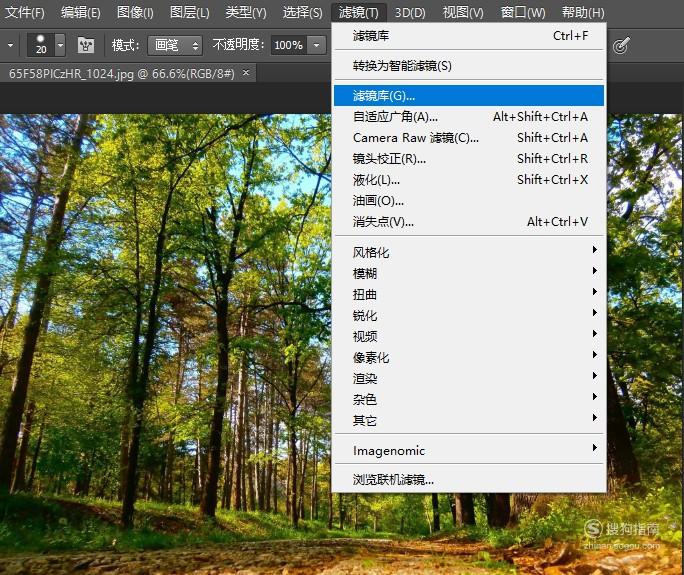Expand the 杂色 submenu

(469, 399)
